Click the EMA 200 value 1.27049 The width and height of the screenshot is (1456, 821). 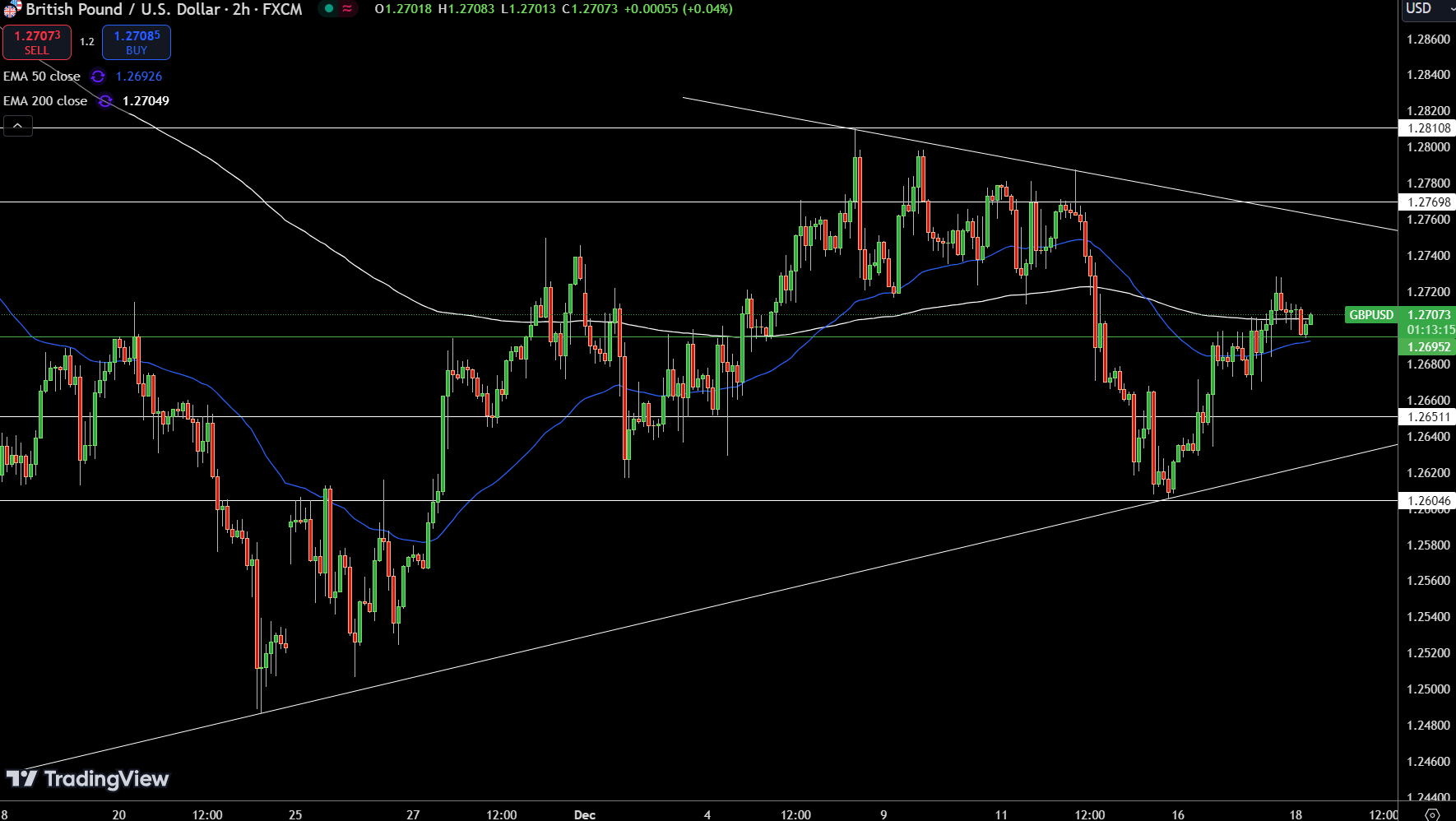(x=146, y=101)
